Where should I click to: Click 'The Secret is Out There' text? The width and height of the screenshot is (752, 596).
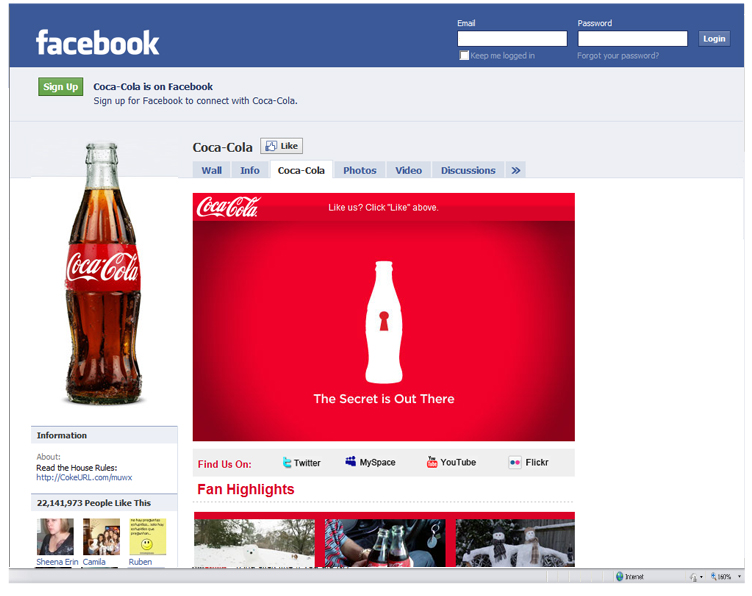[384, 399]
